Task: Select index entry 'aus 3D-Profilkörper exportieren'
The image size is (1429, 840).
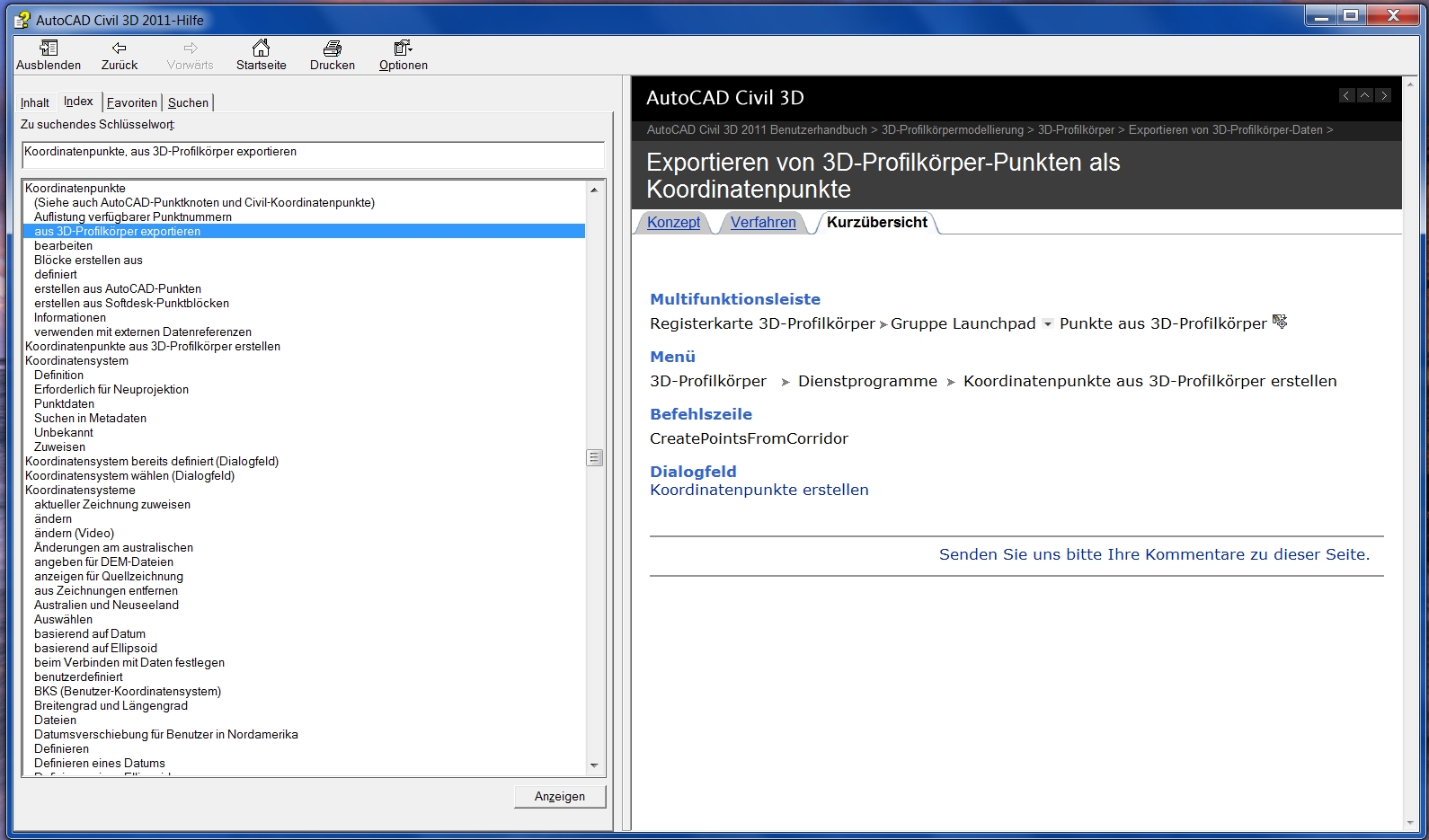Action: tap(304, 231)
